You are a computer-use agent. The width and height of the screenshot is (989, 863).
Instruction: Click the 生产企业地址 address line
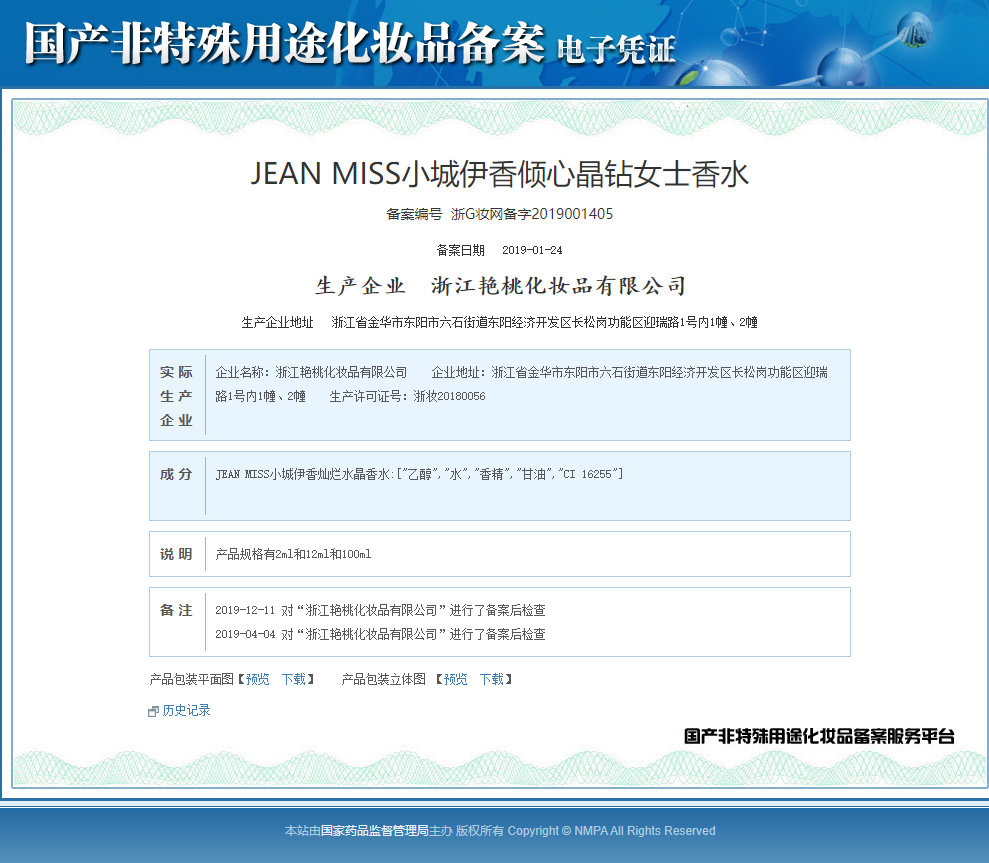click(500, 322)
